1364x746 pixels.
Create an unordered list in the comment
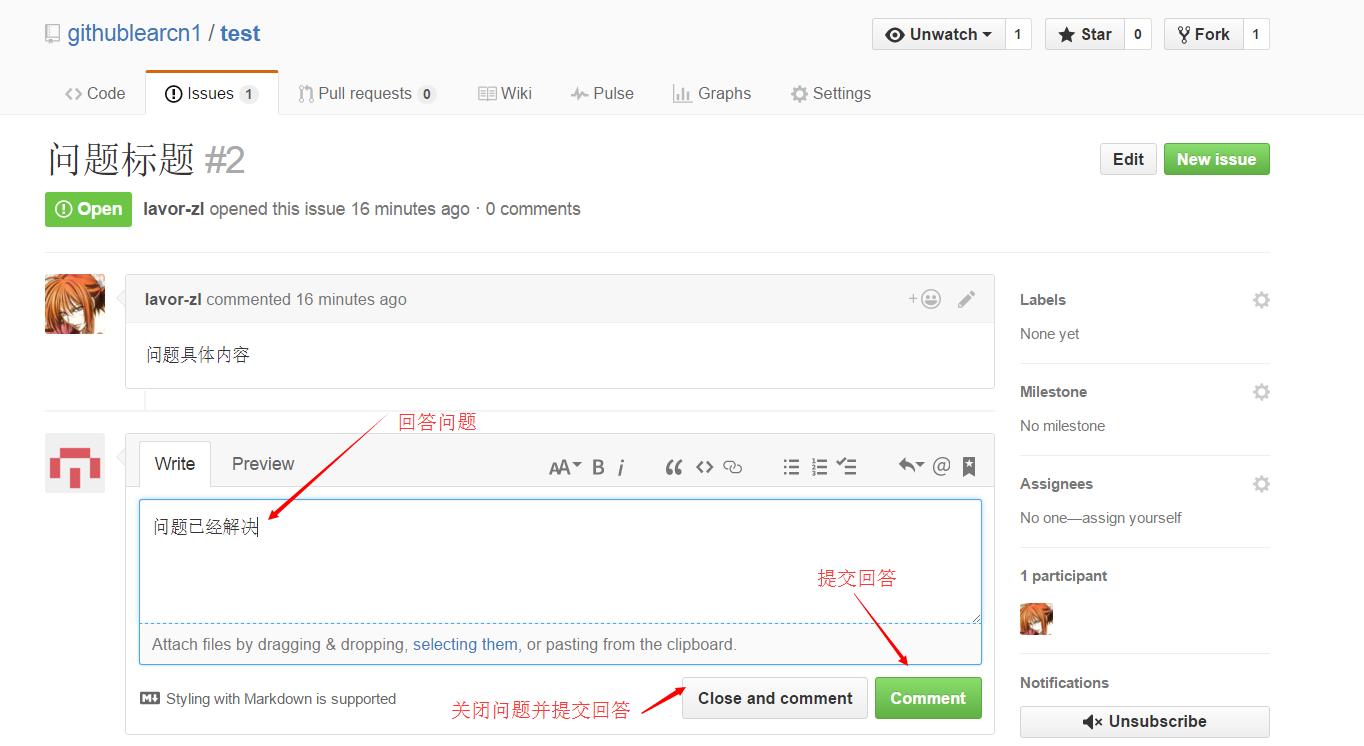click(790, 466)
